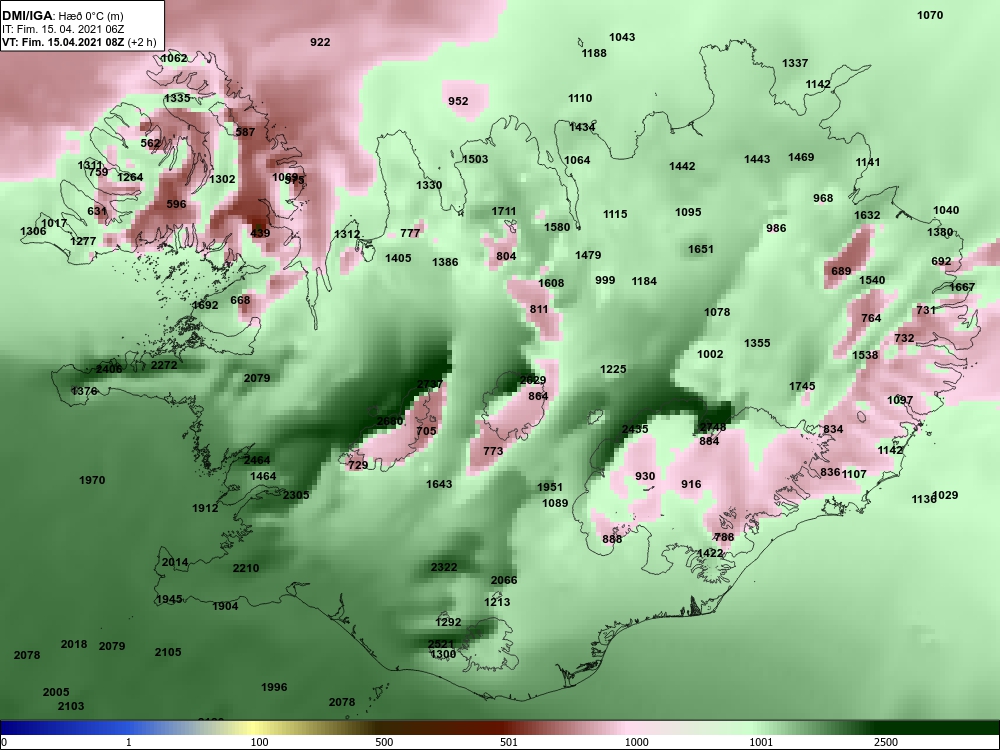
Task: Select the 1503 height value
Action: (x=475, y=159)
